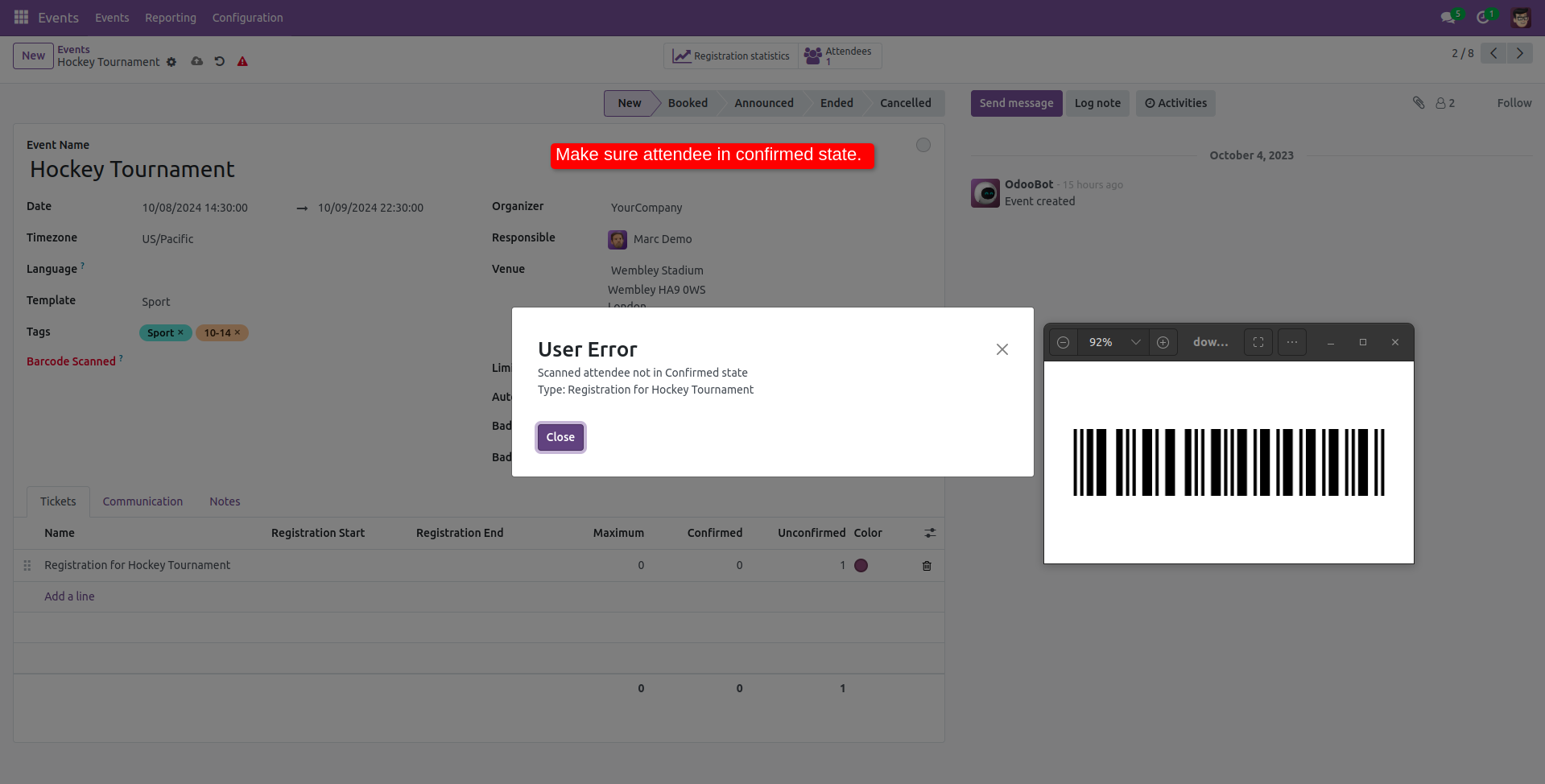
Task: Remove the Sport tag
Action: coord(180,332)
